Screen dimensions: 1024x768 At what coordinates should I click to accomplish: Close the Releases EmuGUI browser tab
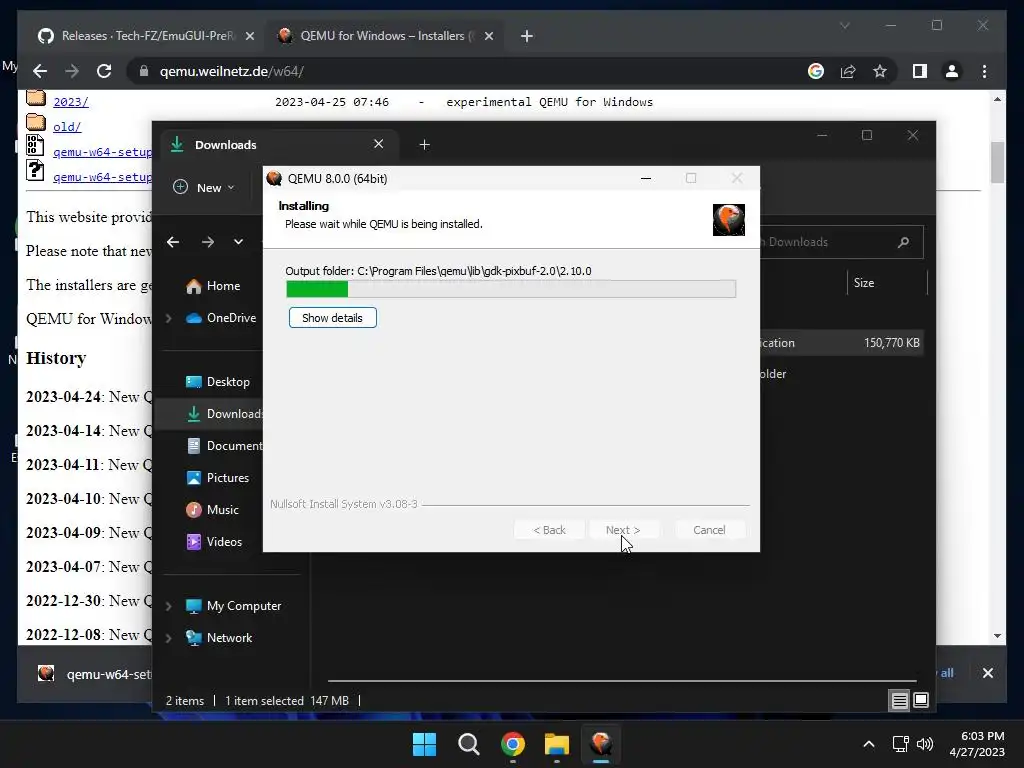(249, 37)
